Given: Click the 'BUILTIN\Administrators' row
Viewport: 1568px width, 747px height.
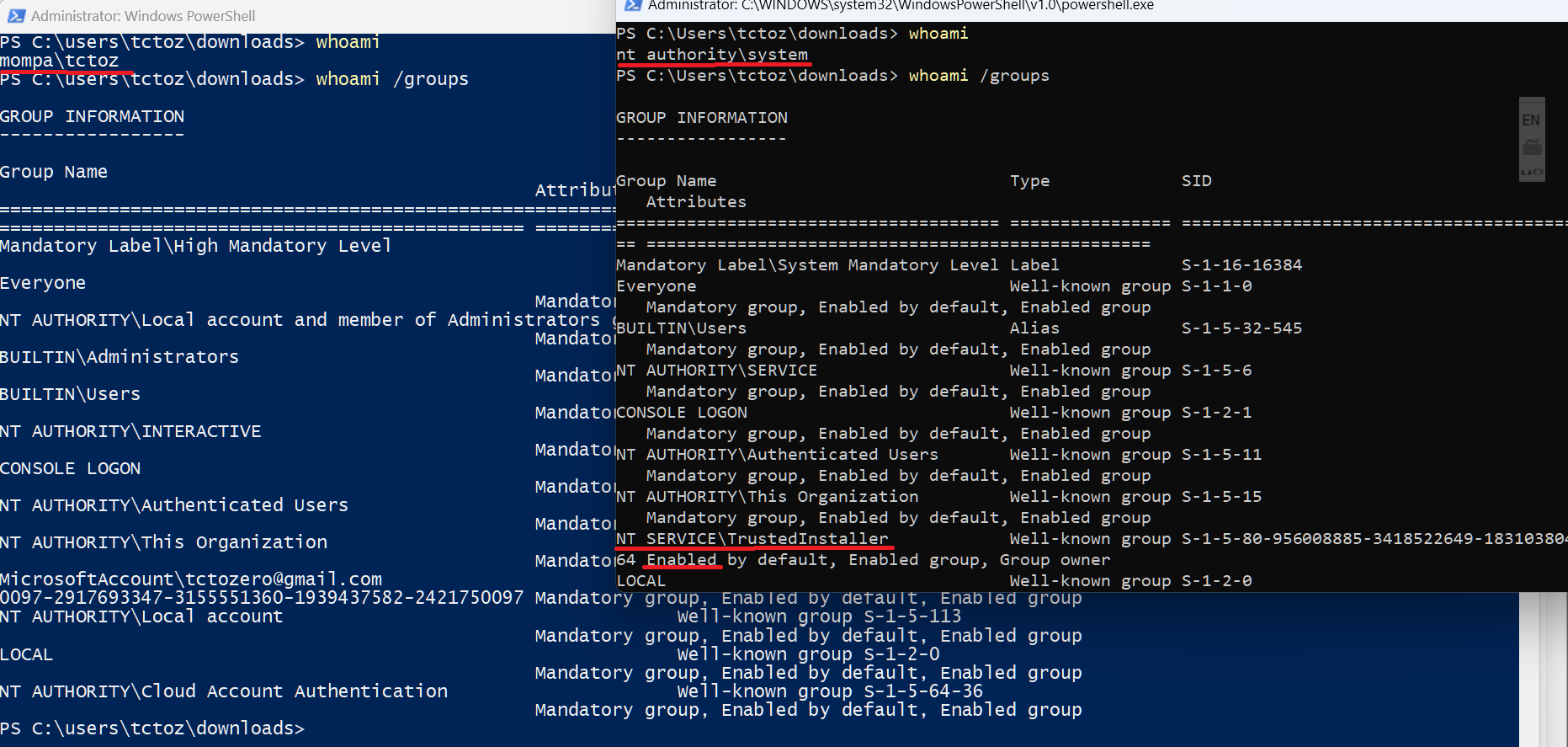Looking at the screenshot, I should pyautogui.click(x=120, y=357).
